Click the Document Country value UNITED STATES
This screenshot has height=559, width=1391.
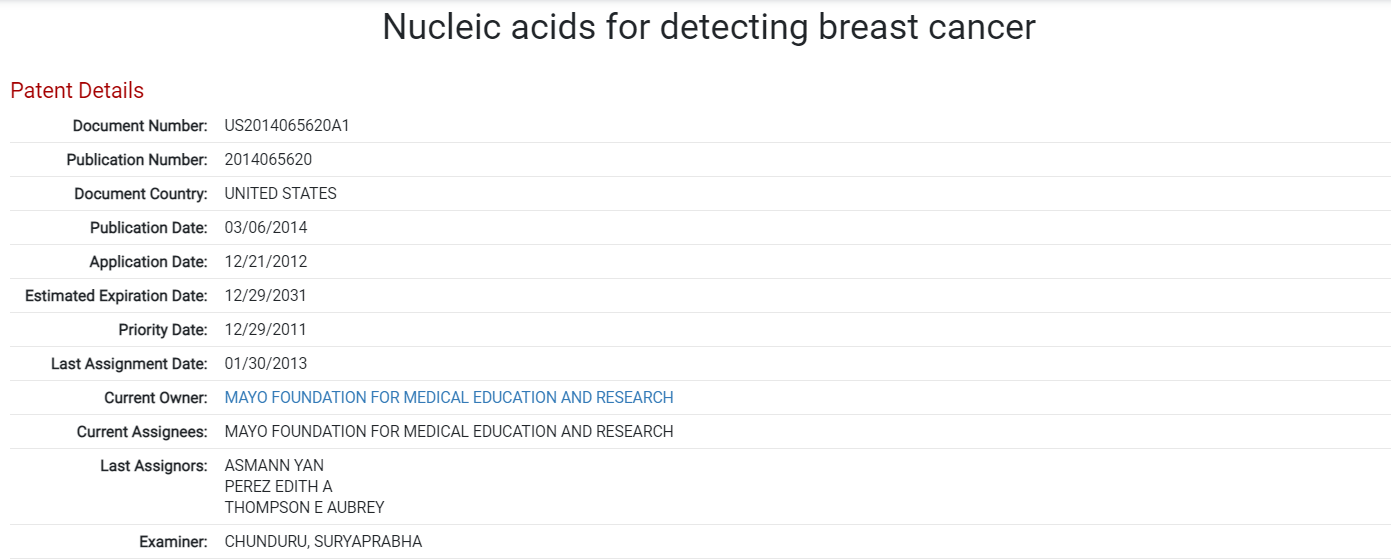click(x=280, y=194)
